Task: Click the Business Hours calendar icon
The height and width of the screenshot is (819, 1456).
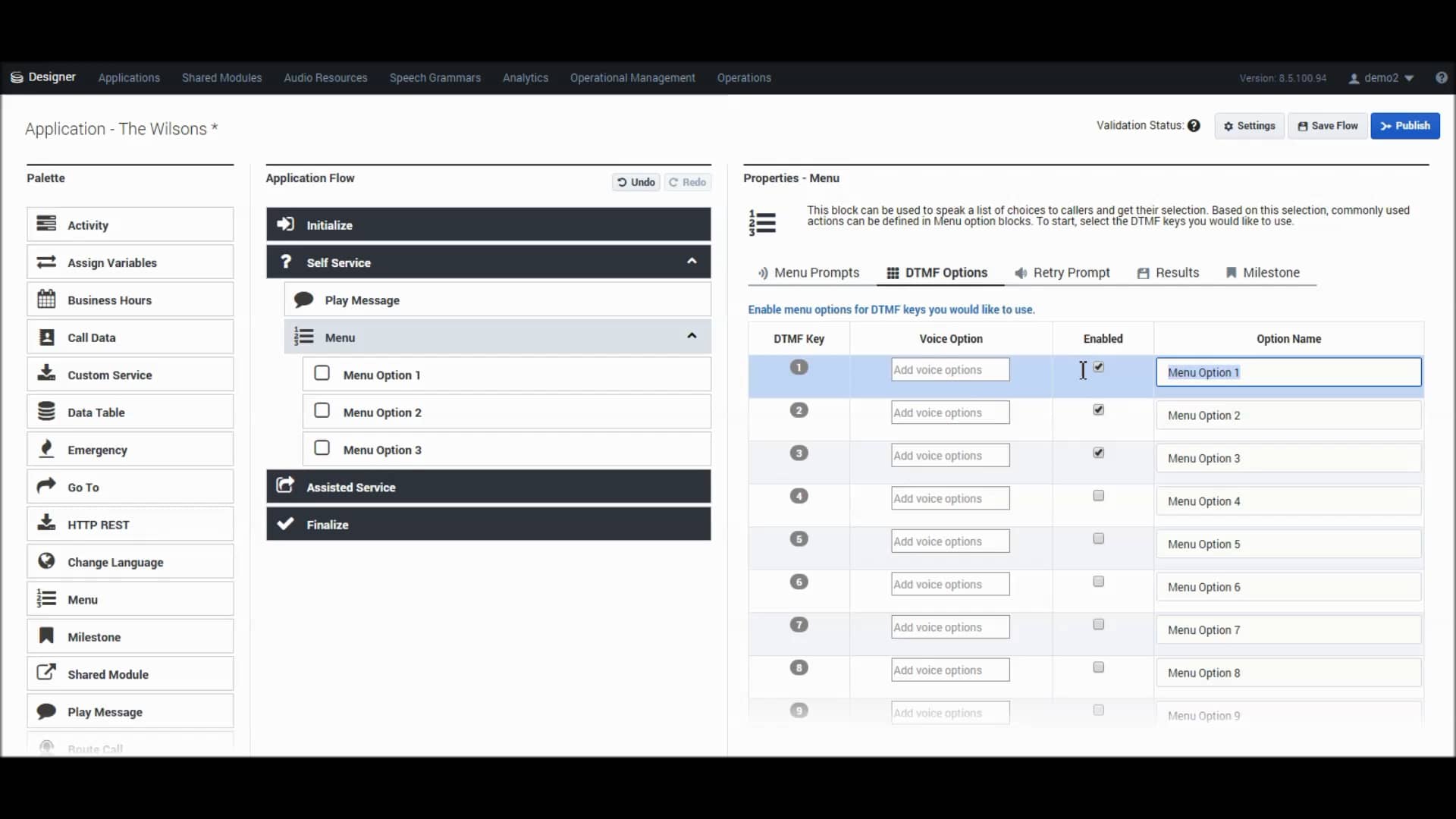Action: coord(46,299)
